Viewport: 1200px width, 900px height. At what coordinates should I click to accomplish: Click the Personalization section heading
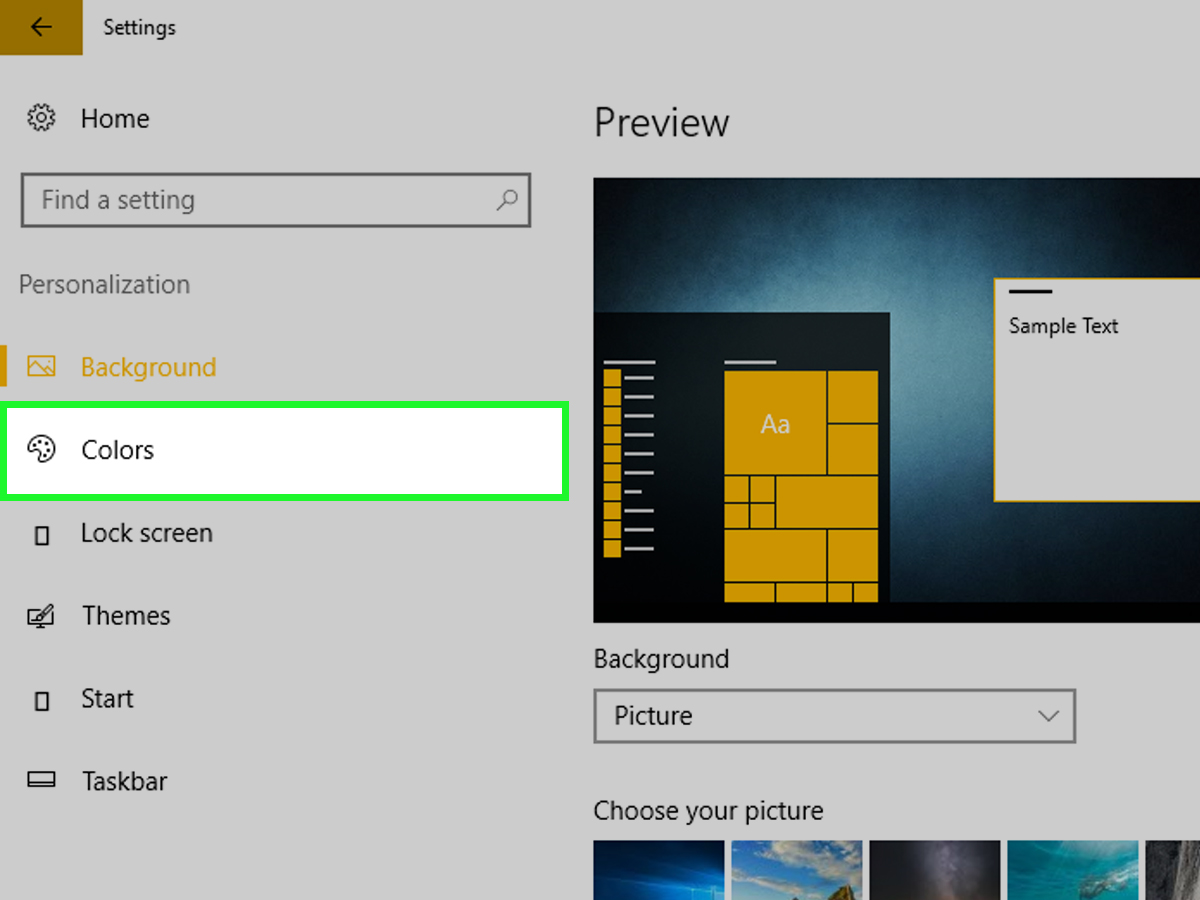coord(105,285)
